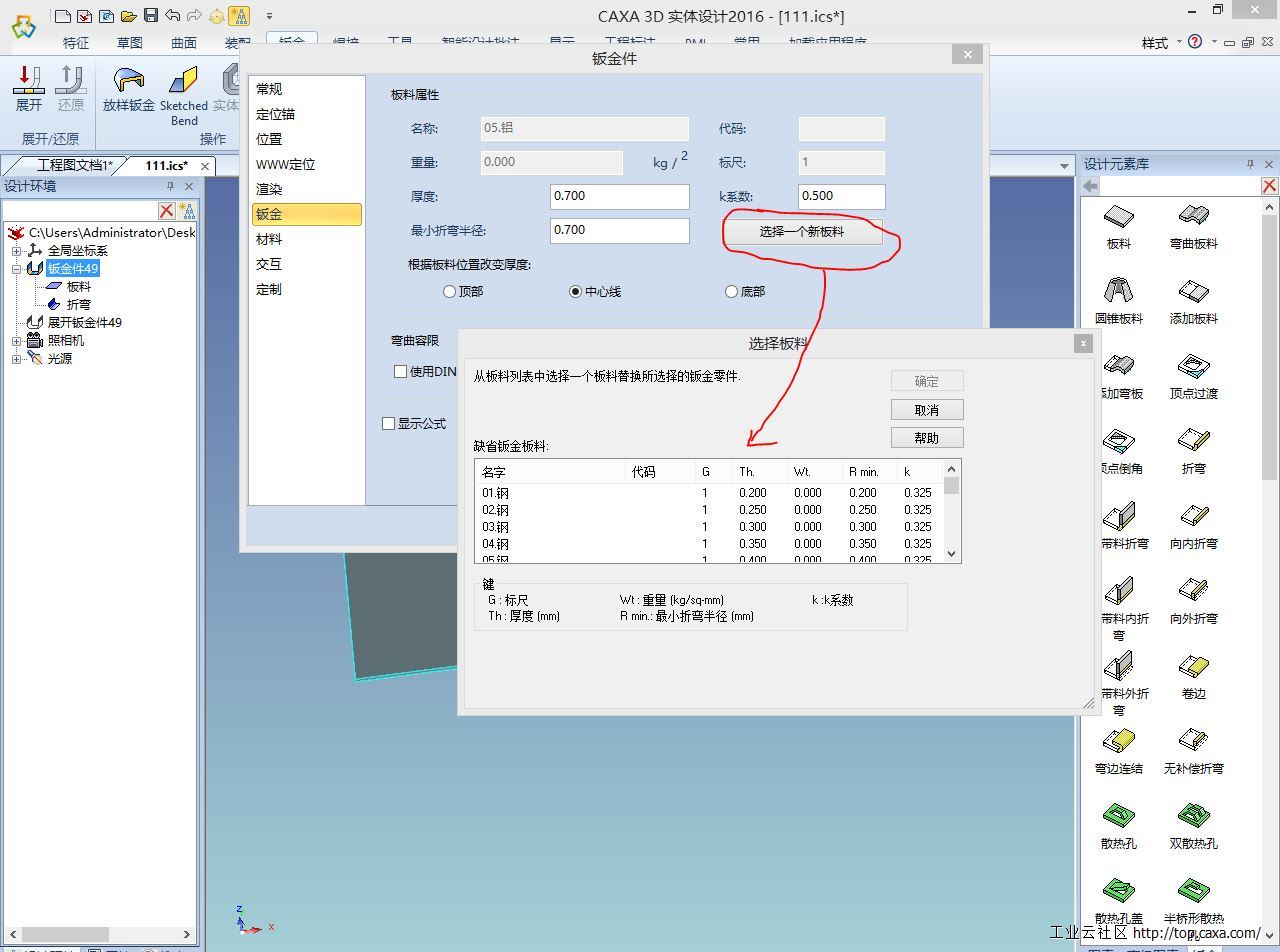Open the 草图 ribbon tab
Viewport: 1280px width, 952px height.
click(x=129, y=43)
